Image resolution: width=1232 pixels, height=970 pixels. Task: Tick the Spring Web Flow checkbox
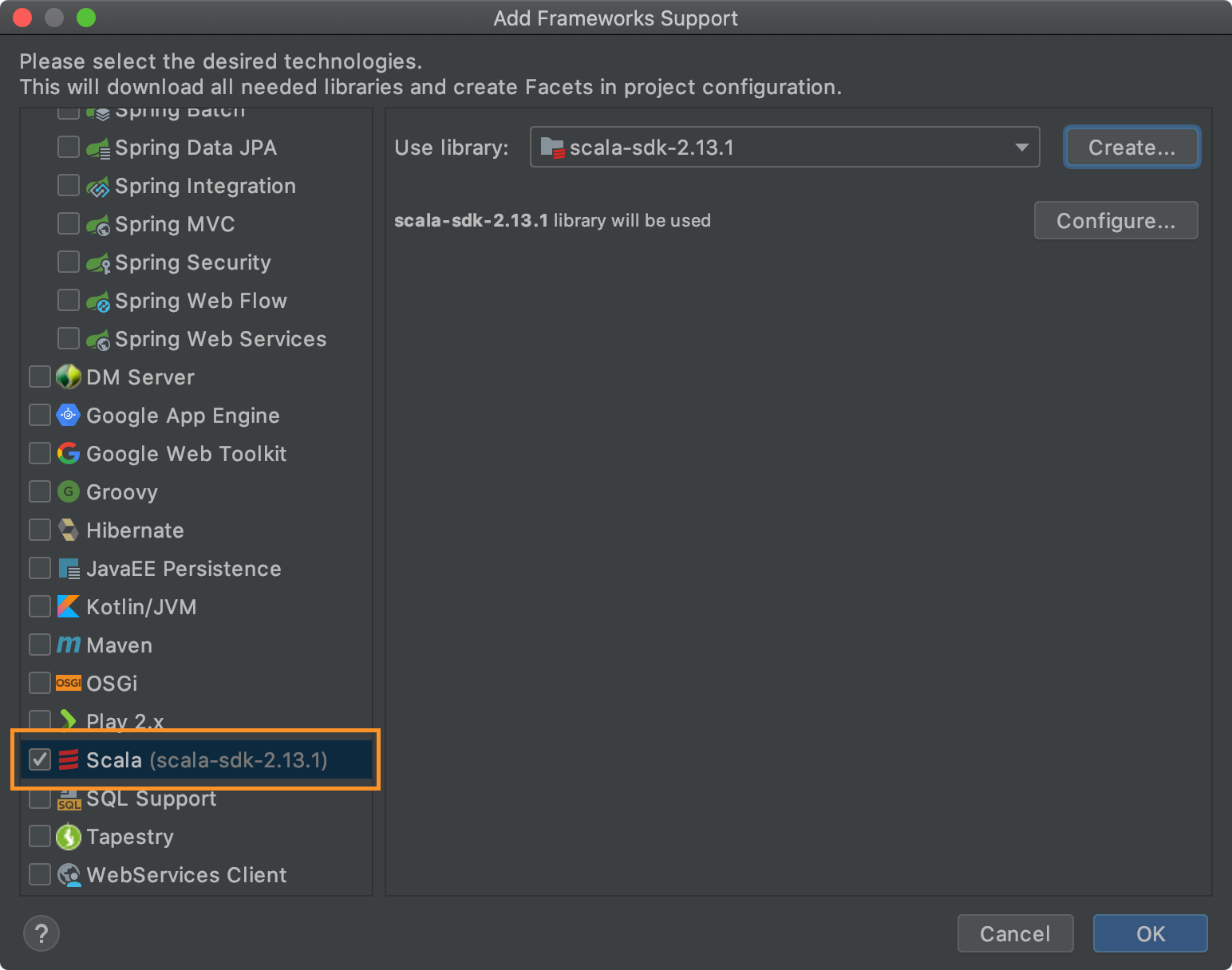tap(69, 300)
